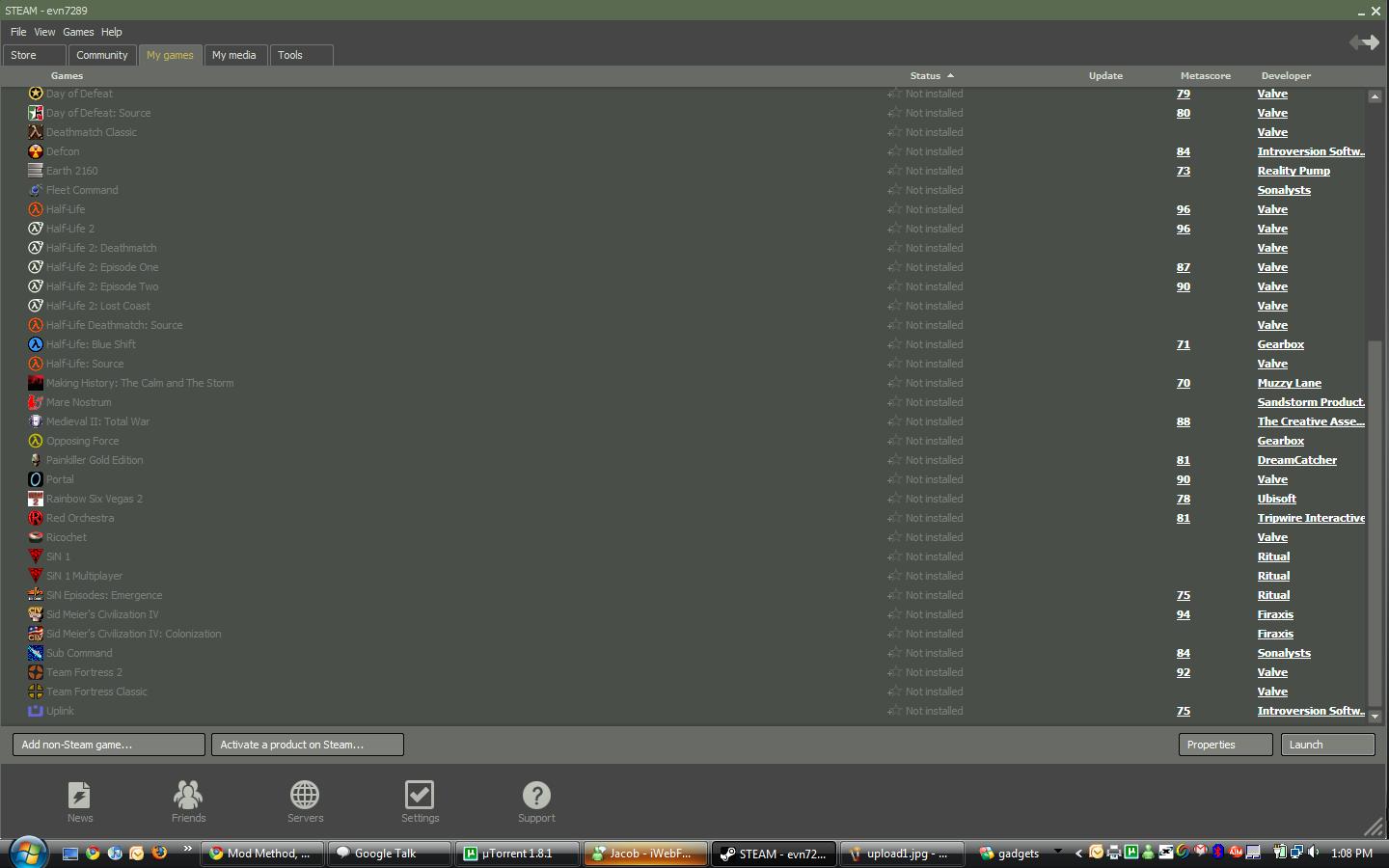Image resolution: width=1389 pixels, height=868 pixels.
Task: Select the Team Fortress 2 icon
Action: (36, 672)
